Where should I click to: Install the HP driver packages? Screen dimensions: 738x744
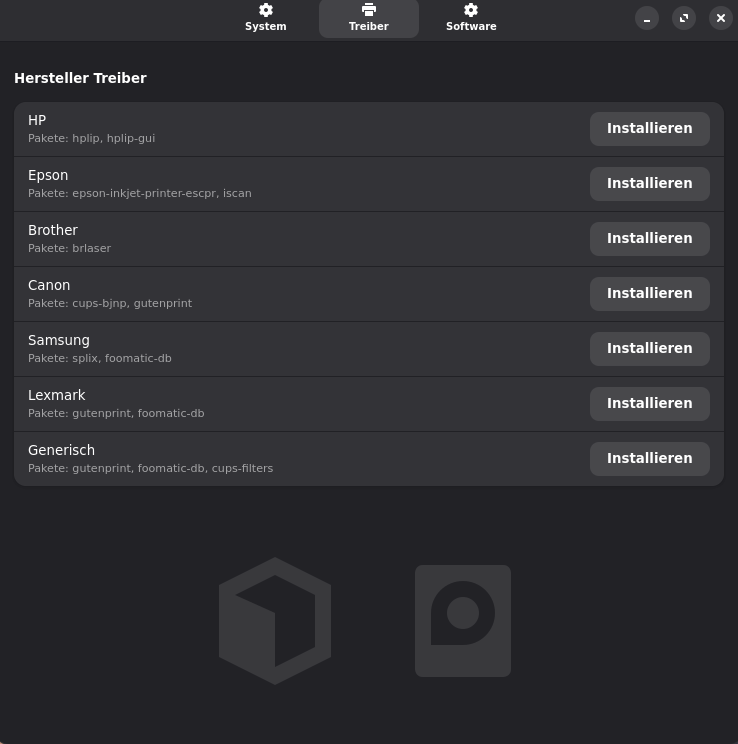click(x=649, y=128)
